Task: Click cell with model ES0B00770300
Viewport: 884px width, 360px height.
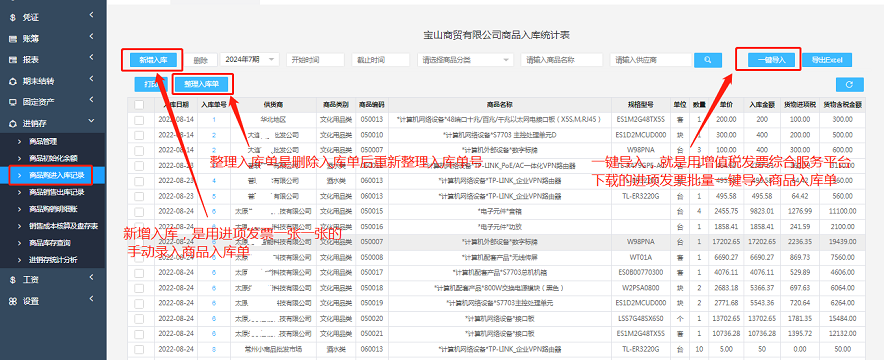Action: pyautogui.click(x=640, y=273)
